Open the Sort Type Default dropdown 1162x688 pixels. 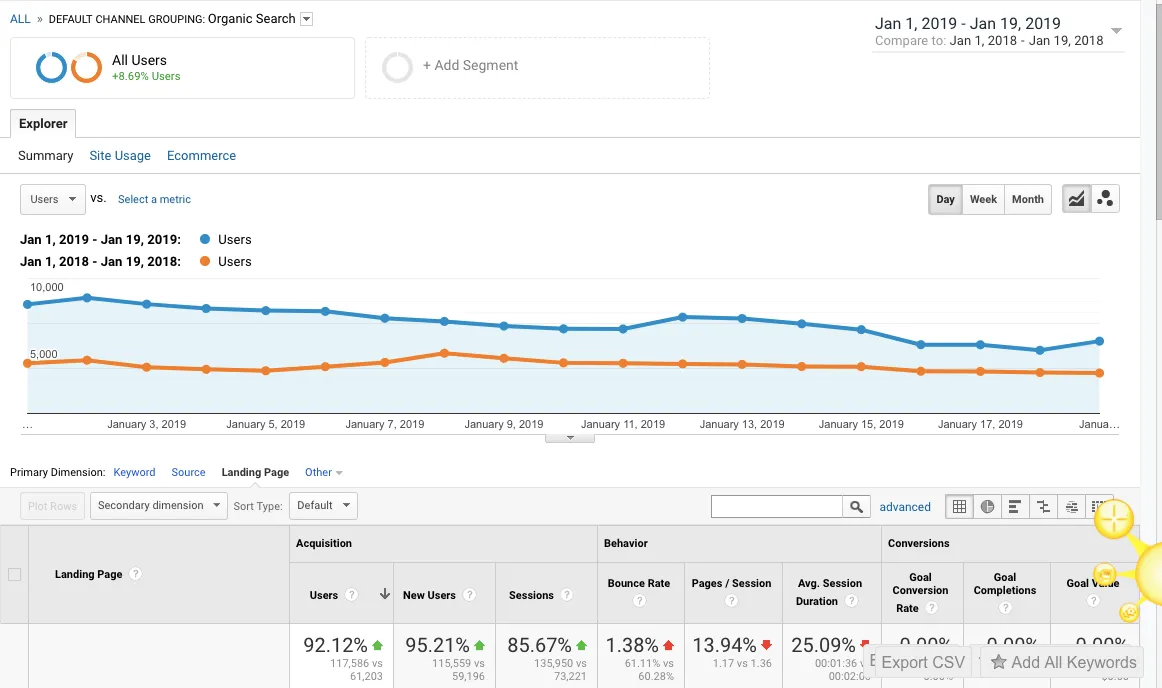click(323, 506)
